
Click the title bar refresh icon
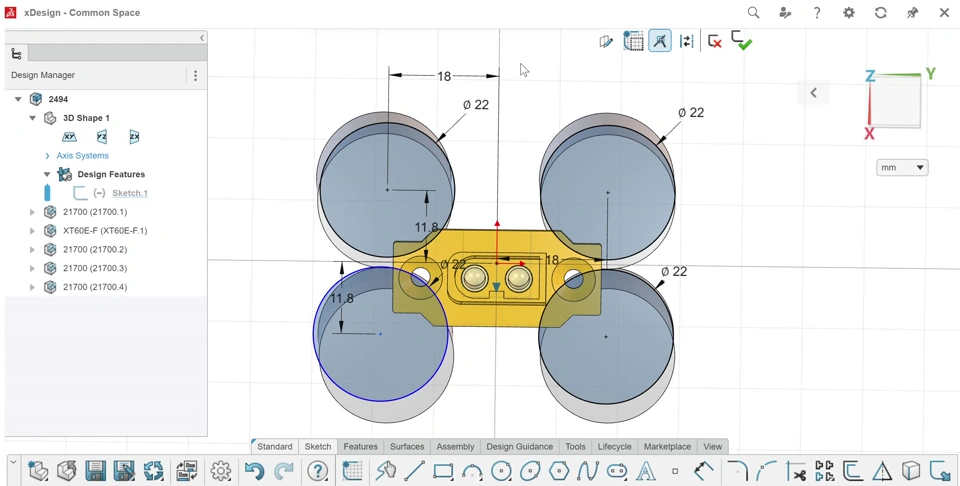[x=880, y=12]
